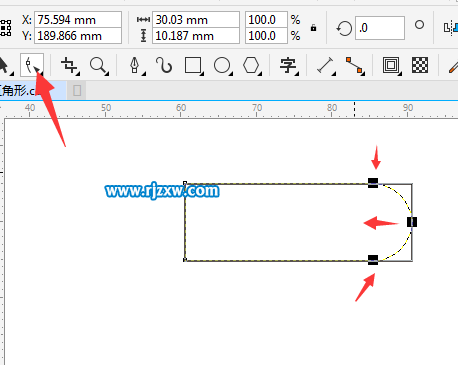458x365 pixels.
Task: Choose the Pen tool
Action: tap(135, 65)
